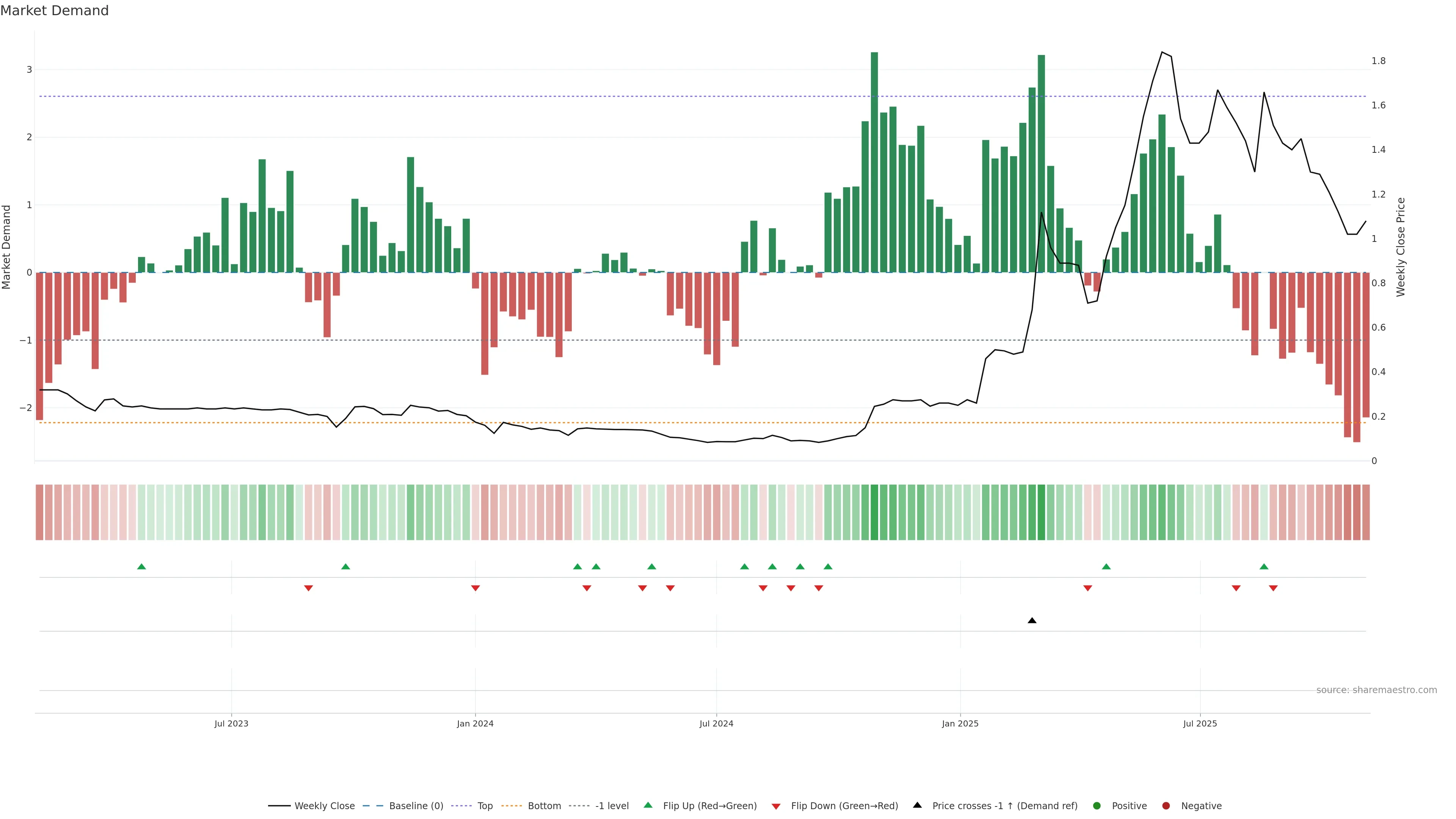Click the Market Demand chart title
1456x819 pixels.
[54, 11]
